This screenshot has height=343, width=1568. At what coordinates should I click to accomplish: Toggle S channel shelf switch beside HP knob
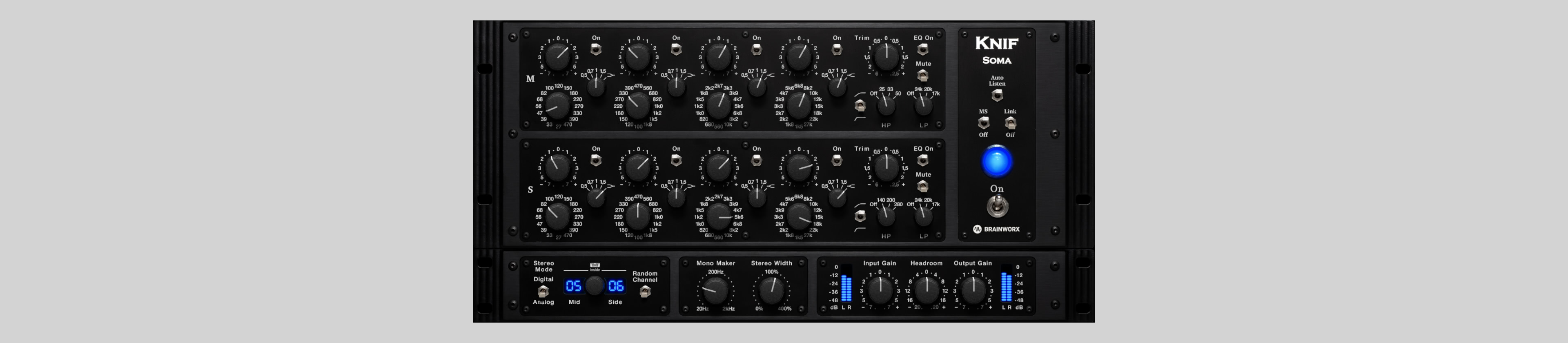point(860,216)
